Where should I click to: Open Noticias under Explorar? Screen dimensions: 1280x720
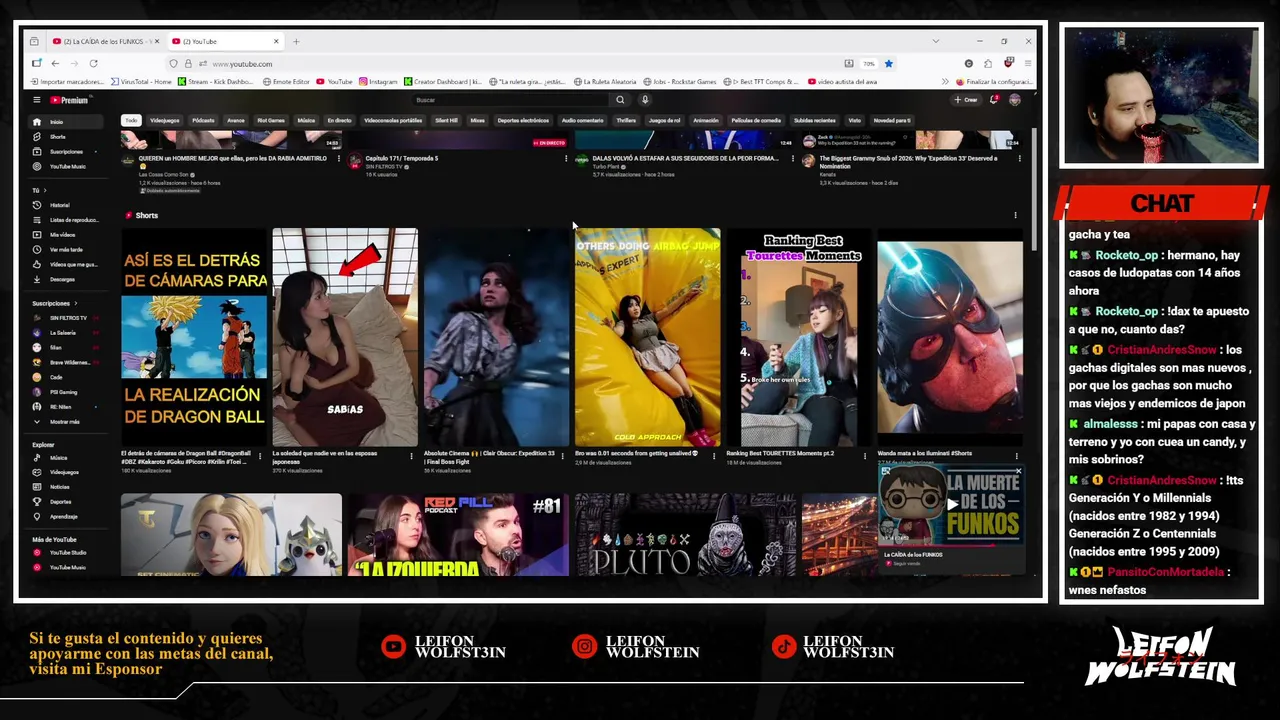tap(67, 487)
